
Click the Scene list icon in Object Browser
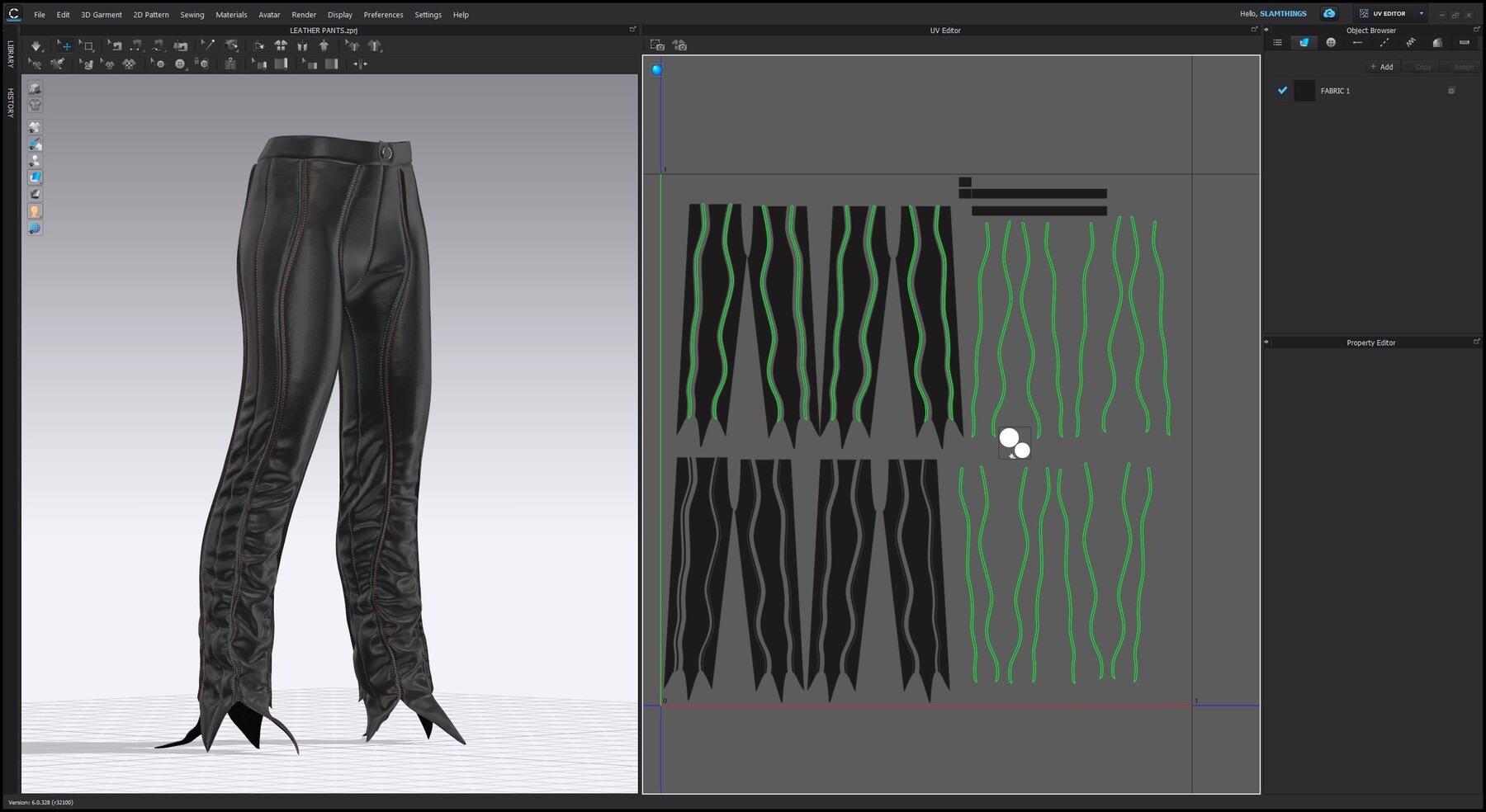click(x=1278, y=42)
